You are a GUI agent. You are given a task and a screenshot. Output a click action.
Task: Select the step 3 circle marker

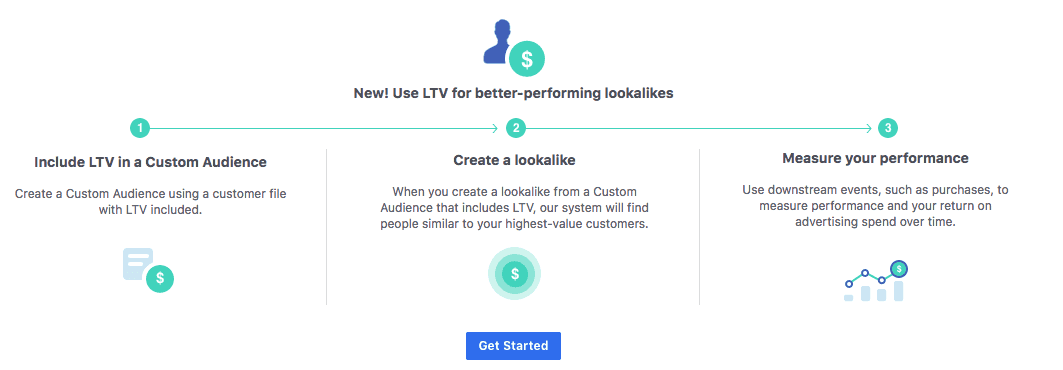coord(887,128)
